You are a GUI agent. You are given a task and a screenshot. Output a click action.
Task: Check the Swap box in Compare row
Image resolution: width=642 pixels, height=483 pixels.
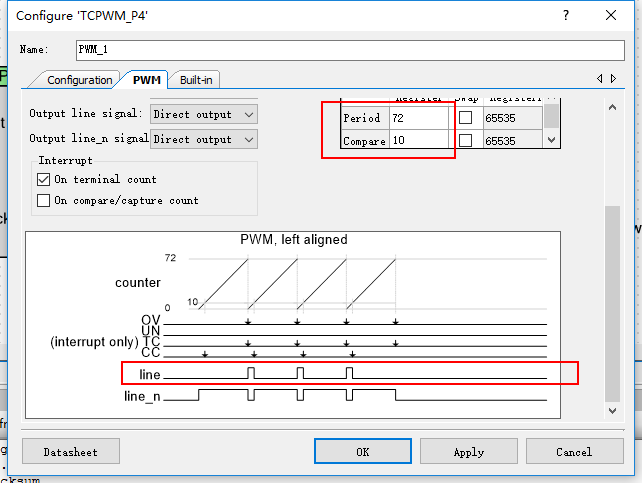click(x=465, y=141)
